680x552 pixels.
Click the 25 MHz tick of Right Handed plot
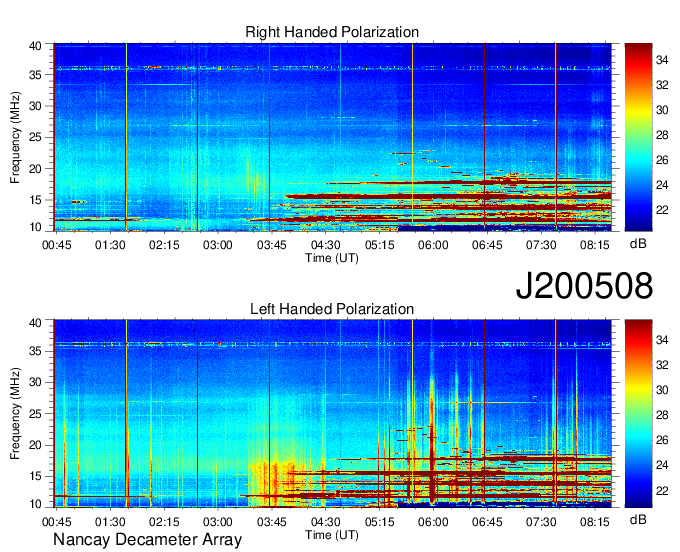[x=35, y=137]
